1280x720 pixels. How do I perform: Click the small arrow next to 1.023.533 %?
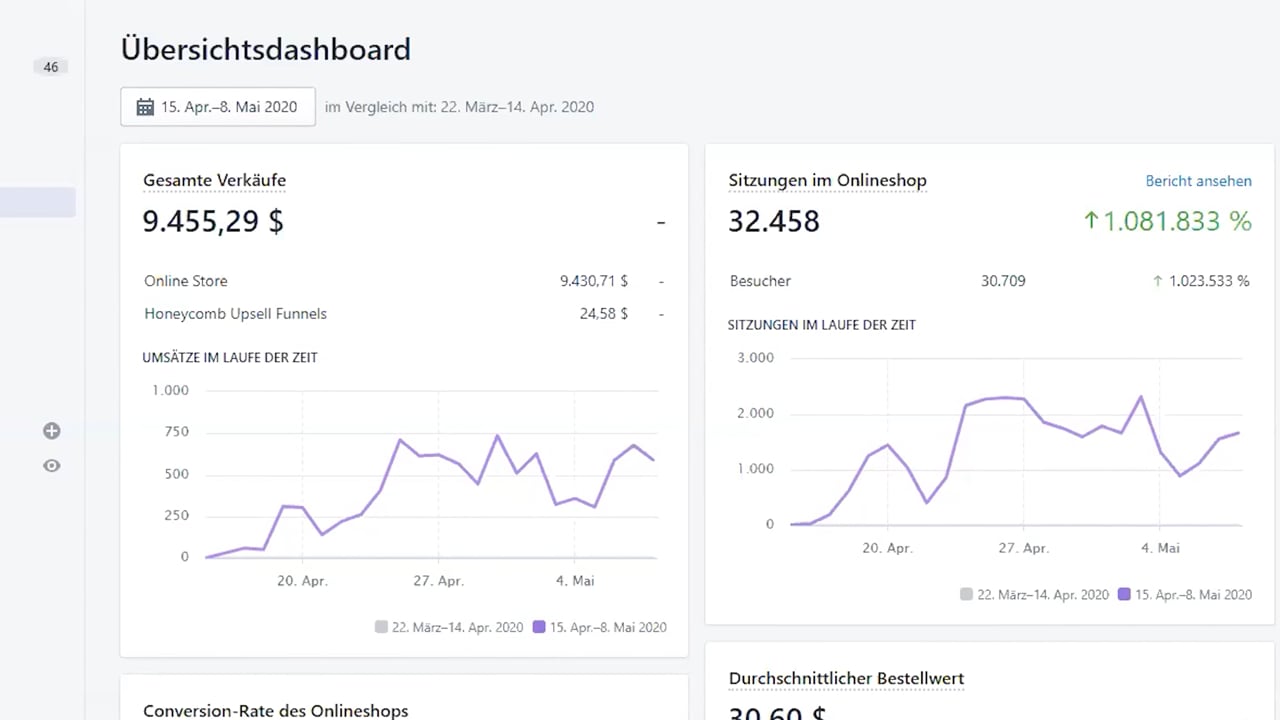click(1158, 281)
